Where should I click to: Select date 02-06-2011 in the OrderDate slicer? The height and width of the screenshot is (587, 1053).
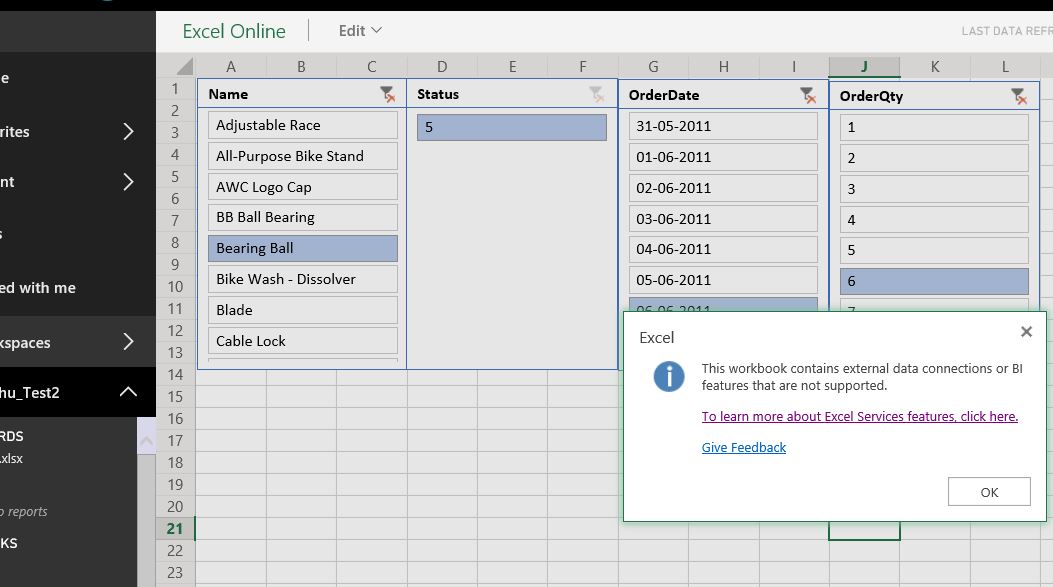(723, 188)
